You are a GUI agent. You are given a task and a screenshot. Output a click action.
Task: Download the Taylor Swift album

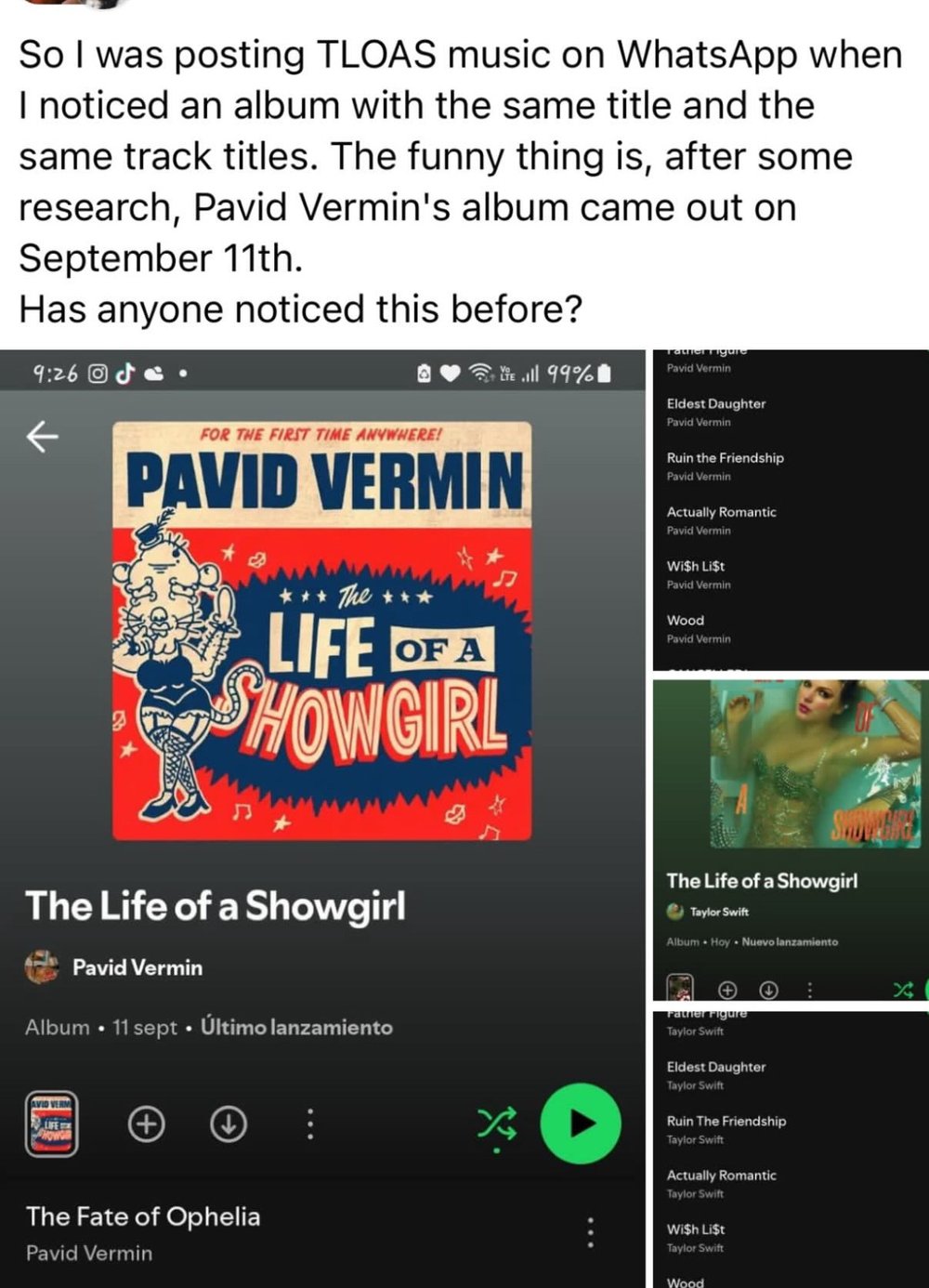(768, 990)
